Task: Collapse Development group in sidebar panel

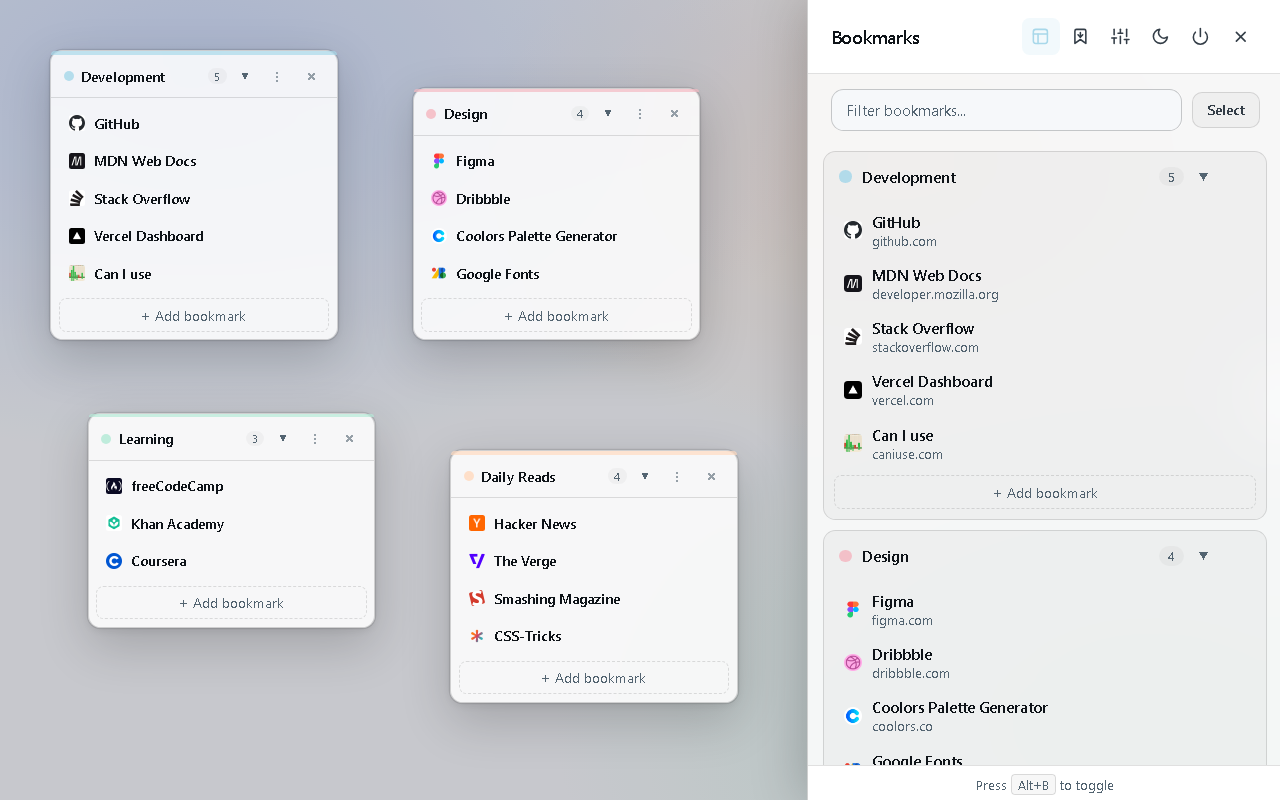Action: 1203,177
